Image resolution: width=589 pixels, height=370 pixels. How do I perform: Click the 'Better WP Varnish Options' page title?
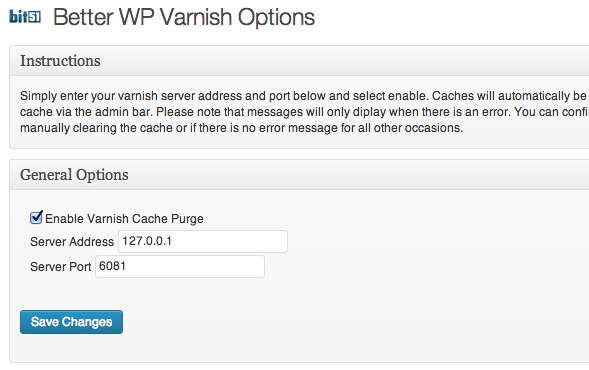coord(184,17)
